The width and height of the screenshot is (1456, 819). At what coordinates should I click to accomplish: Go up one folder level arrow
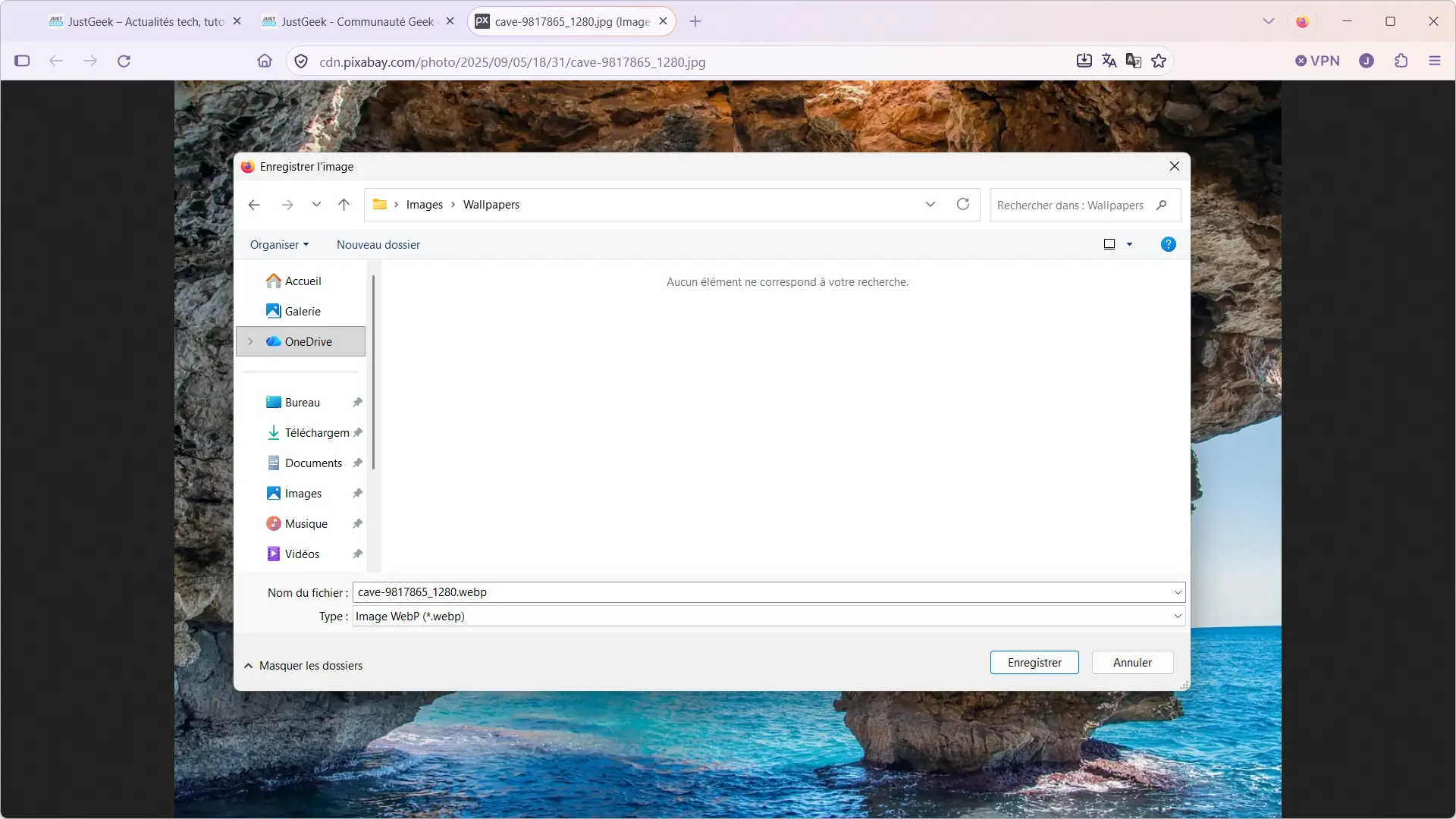coord(344,205)
